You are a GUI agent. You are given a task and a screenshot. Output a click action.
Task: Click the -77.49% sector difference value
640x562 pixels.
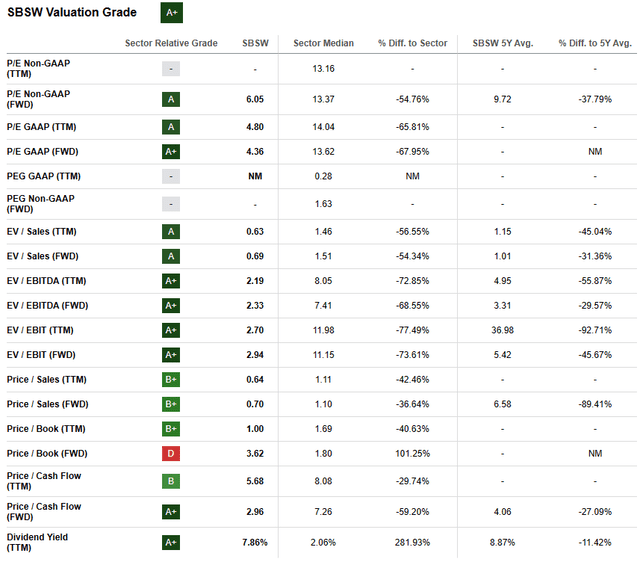(x=413, y=330)
